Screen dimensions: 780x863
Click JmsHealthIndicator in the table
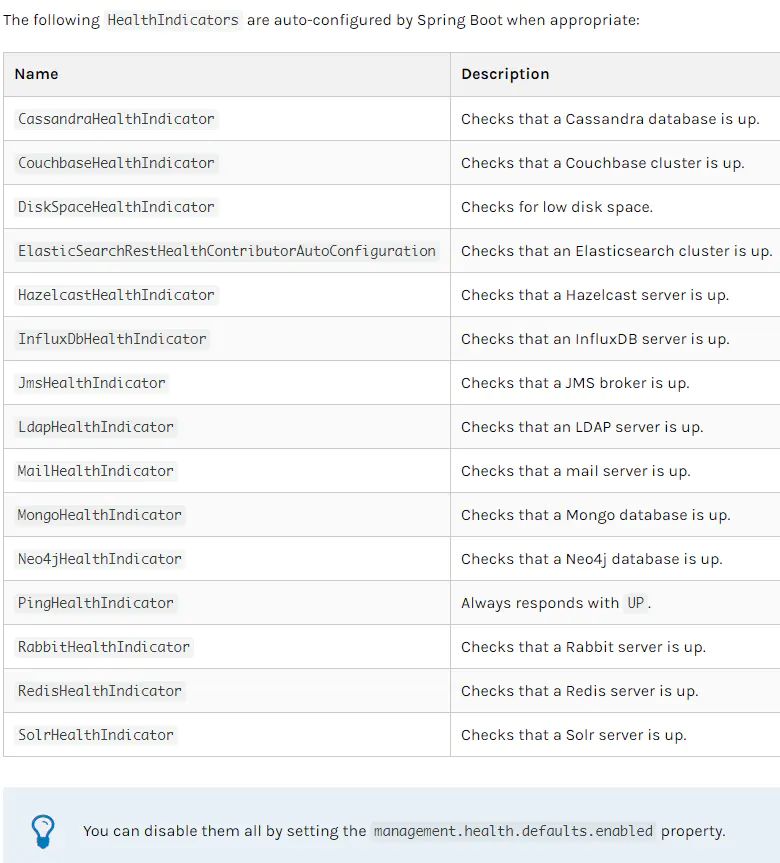[92, 383]
